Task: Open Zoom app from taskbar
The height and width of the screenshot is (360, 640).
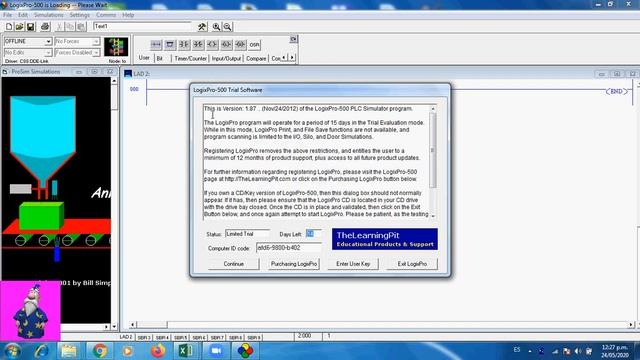Action: click(216, 351)
